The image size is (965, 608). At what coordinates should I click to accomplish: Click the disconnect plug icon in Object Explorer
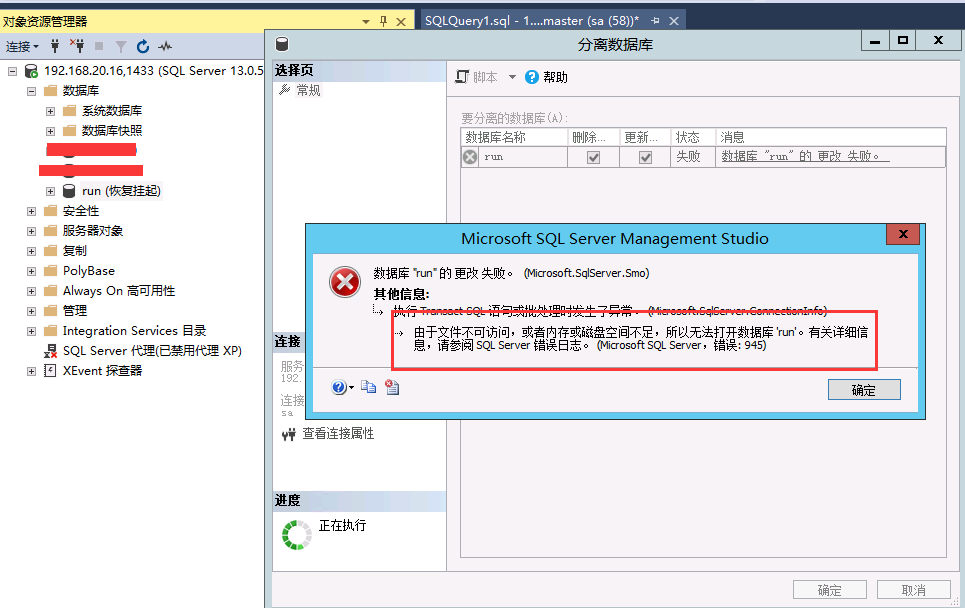click(x=77, y=46)
